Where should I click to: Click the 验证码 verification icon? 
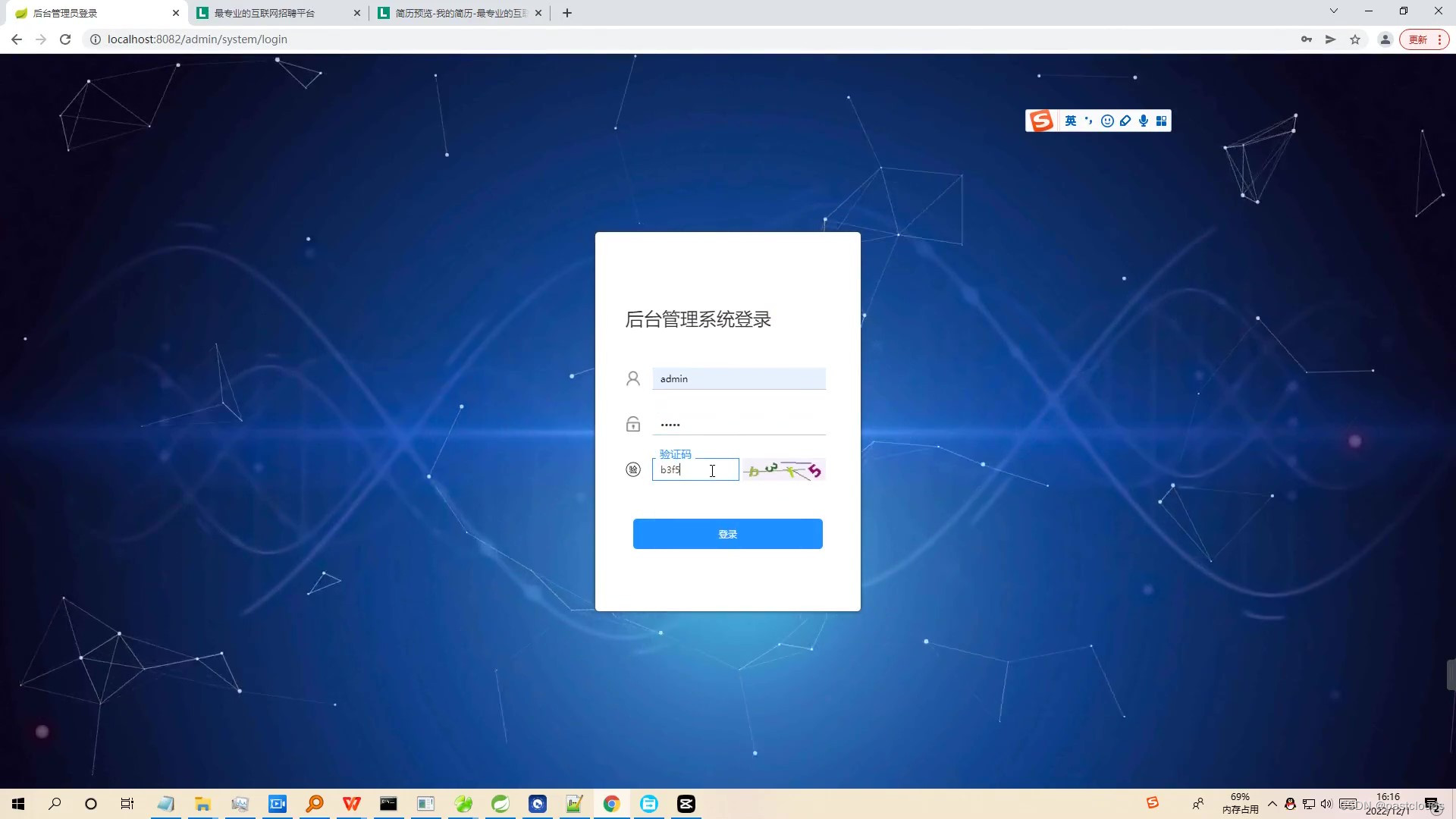click(x=633, y=469)
